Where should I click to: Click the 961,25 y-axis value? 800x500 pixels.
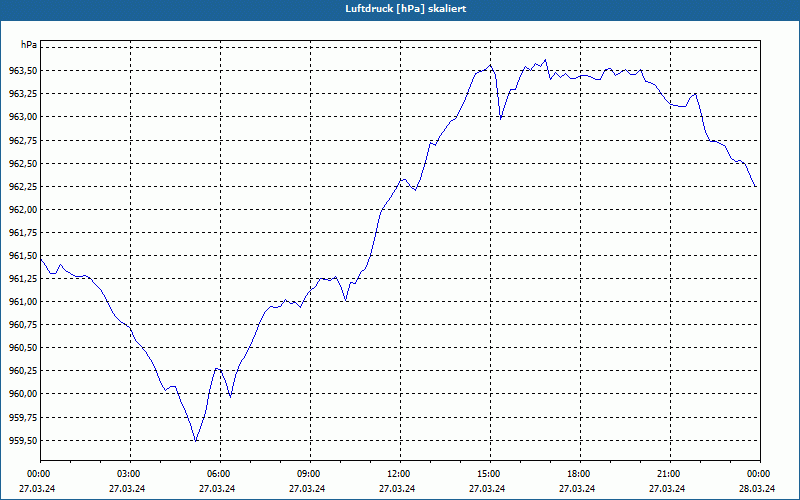click(x=23, y=279)
